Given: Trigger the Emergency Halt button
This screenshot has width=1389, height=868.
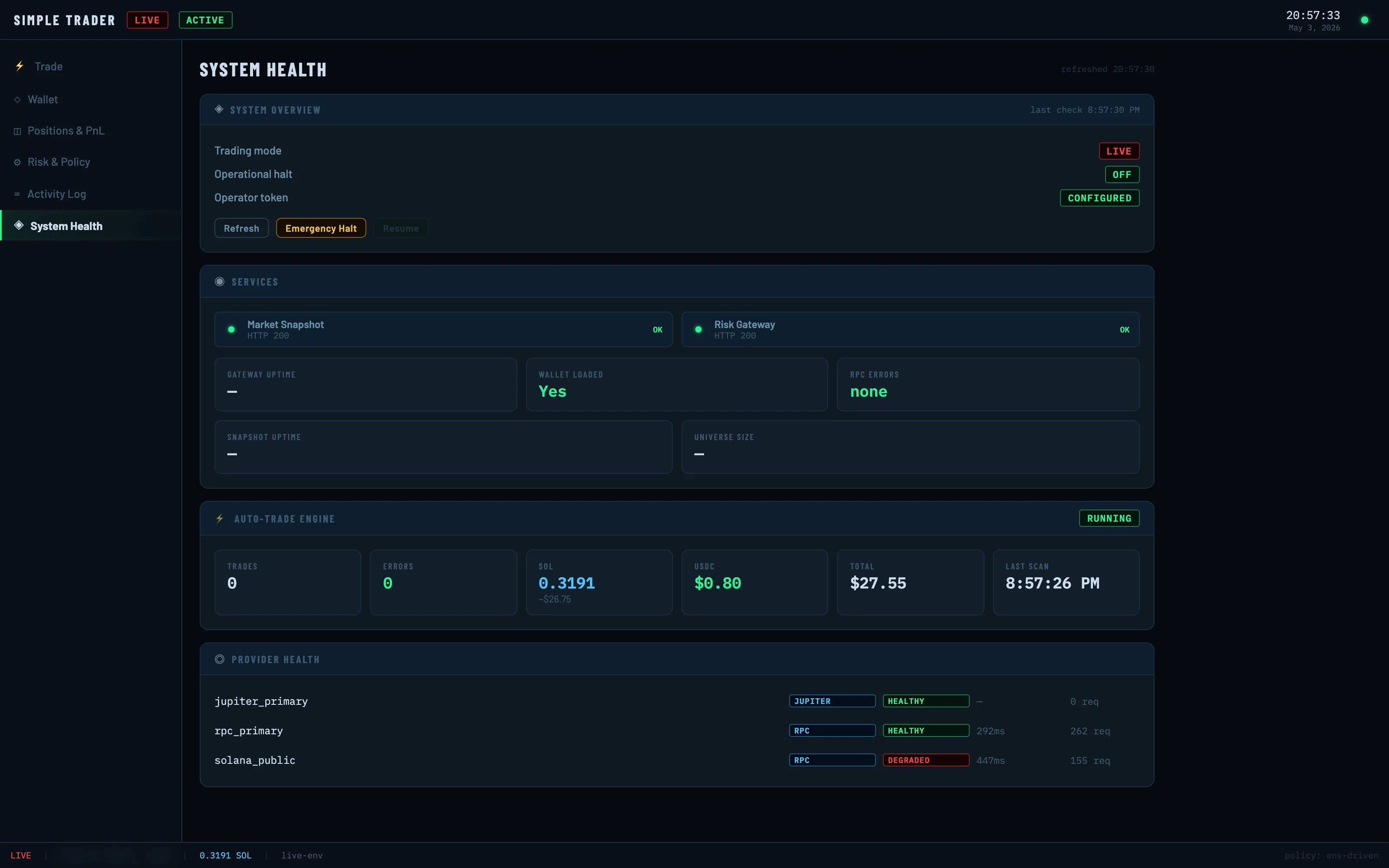Looking at the screenshot, I should [x=321, y=228].
